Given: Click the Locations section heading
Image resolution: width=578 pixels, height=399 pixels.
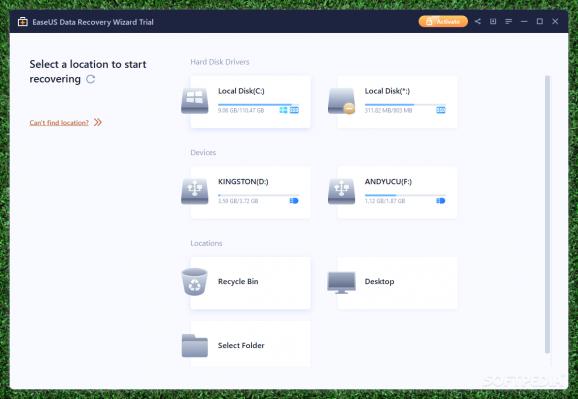Looking at the screenshot, I should coord(206,243).
